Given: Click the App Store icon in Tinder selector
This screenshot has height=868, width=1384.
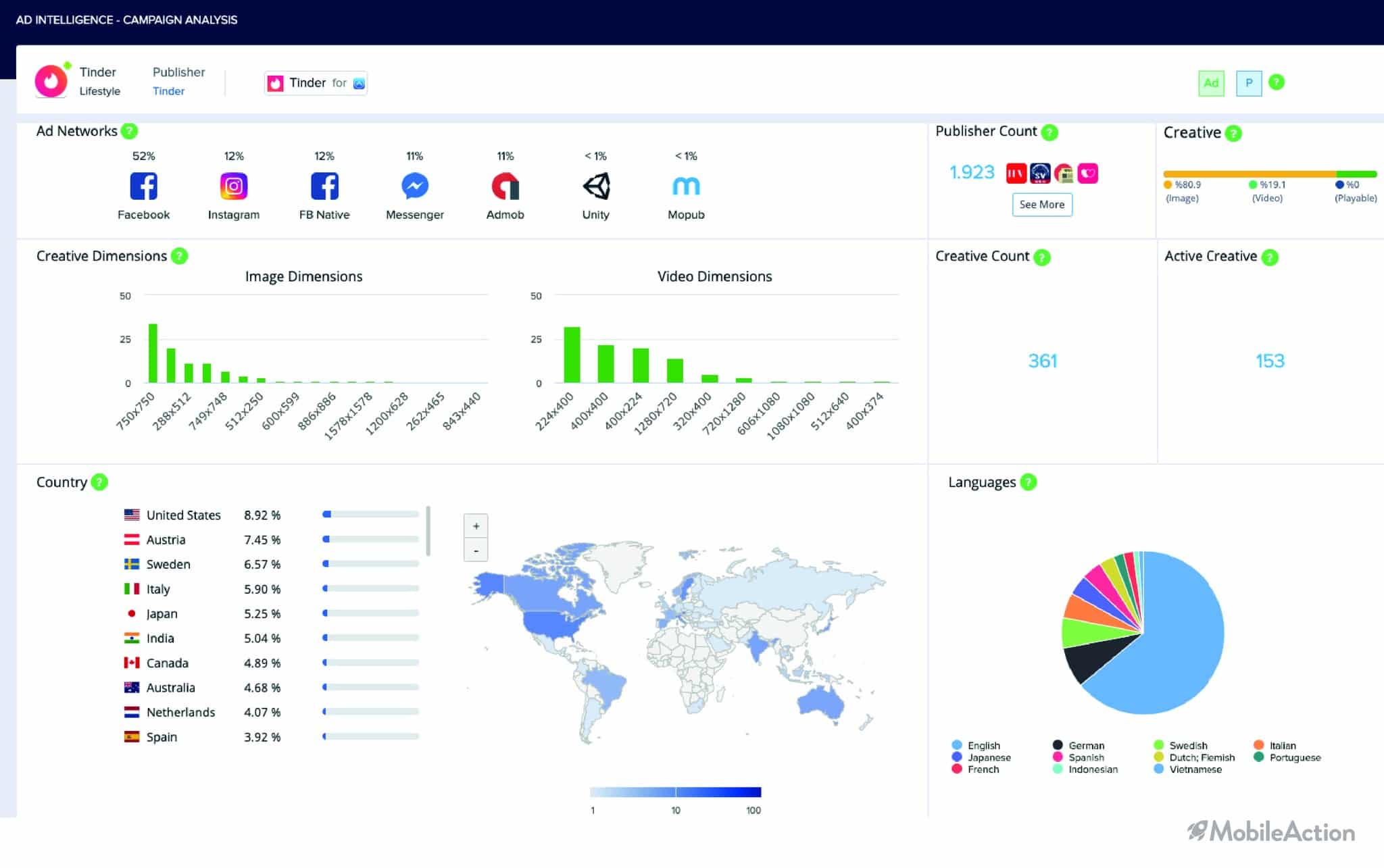Looking at the screenshot, I should 359,83.
